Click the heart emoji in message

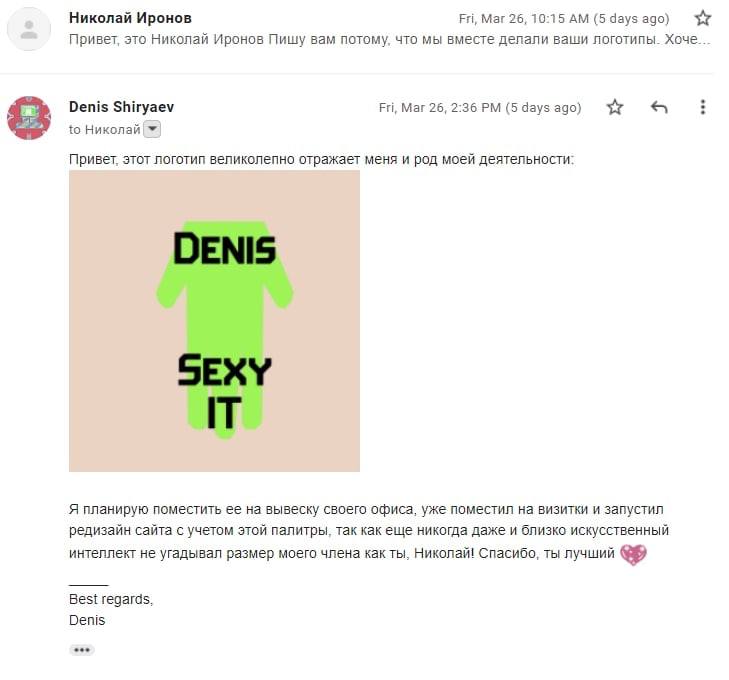[x=633, y=555]
